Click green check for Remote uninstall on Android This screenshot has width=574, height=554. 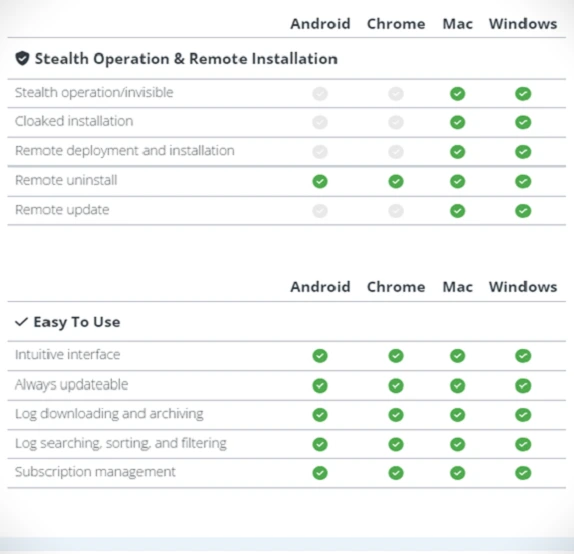tap(320, 181)
